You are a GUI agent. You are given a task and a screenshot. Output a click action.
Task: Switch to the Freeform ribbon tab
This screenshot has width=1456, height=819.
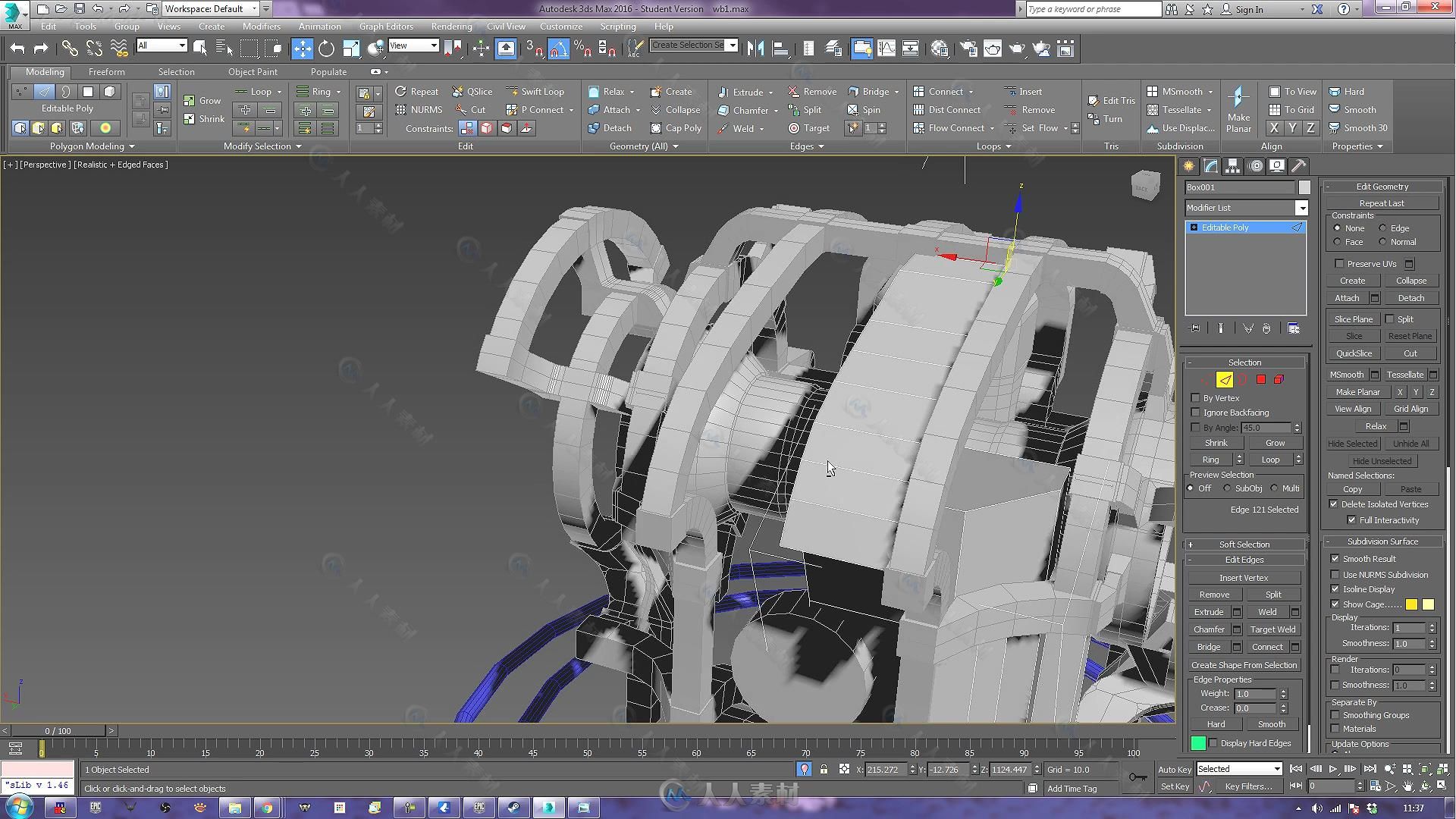tap(106, 72)
